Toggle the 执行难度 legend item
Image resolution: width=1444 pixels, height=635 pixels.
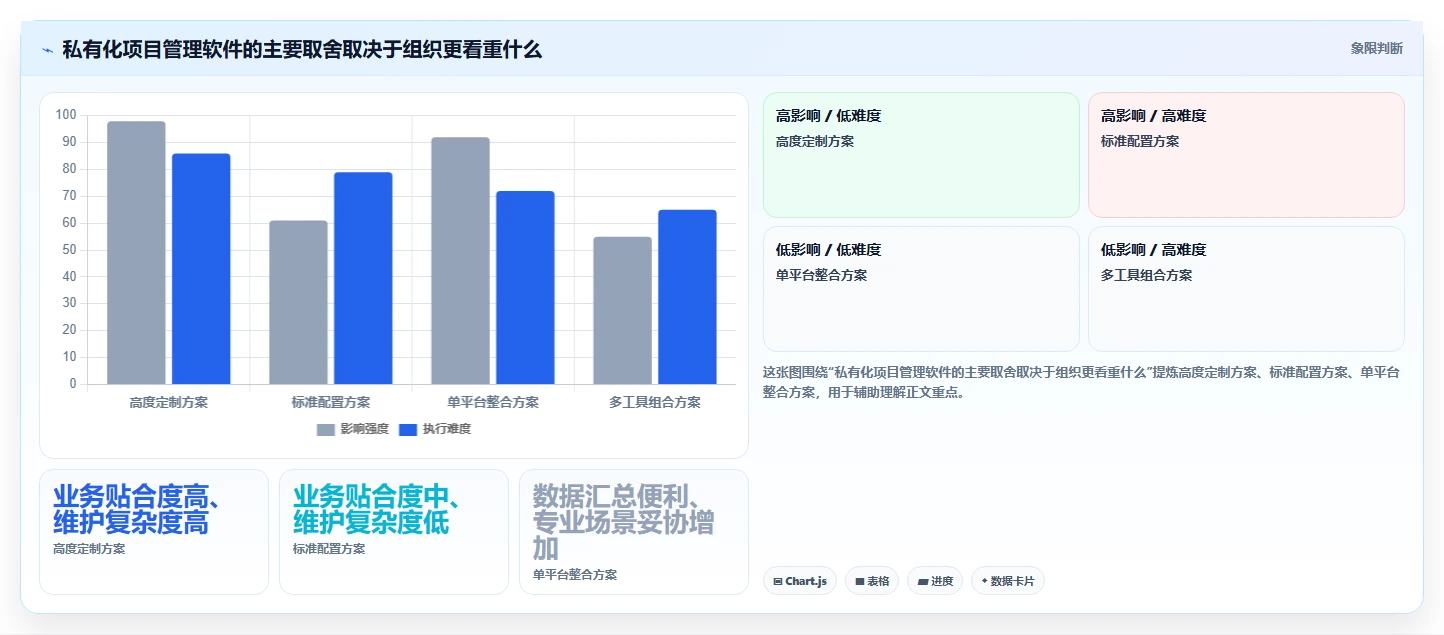tap(434, 429)
